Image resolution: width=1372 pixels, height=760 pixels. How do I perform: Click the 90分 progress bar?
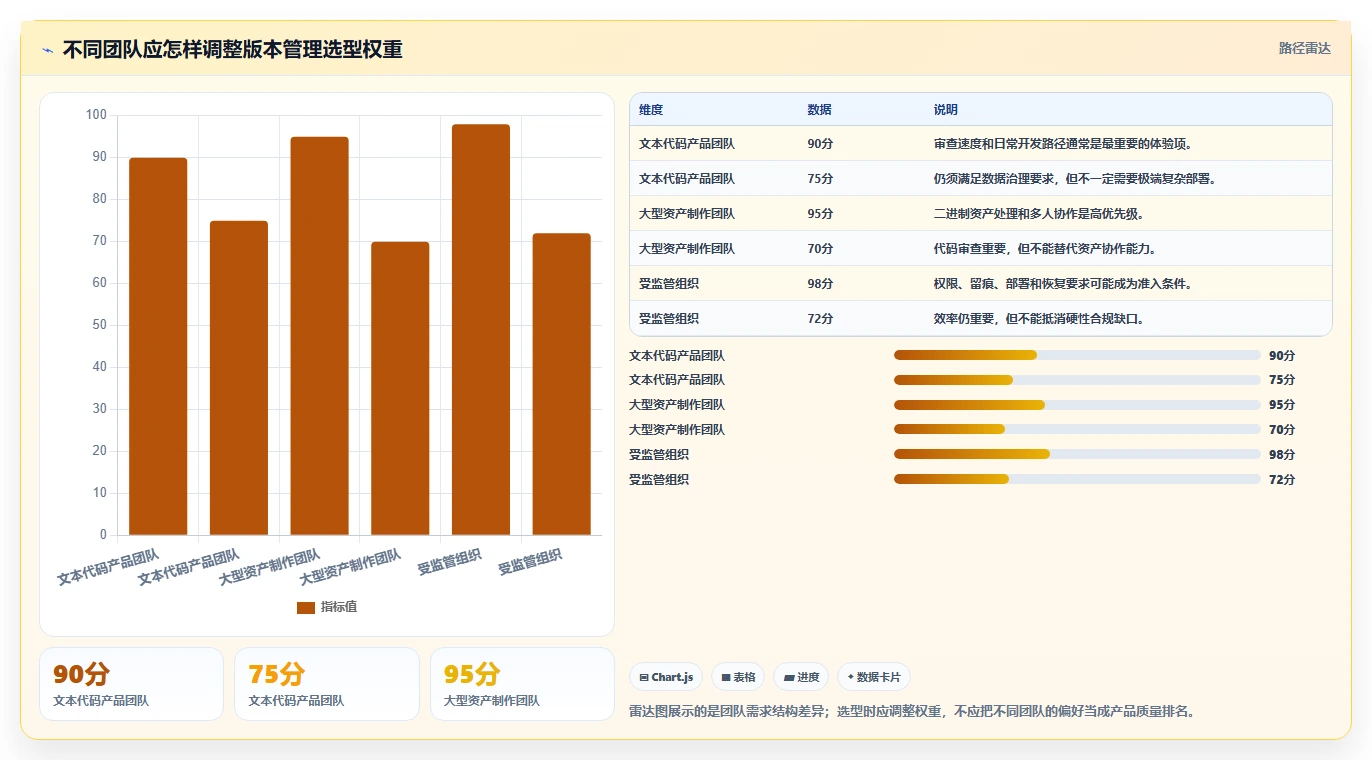pos(1077,355)
